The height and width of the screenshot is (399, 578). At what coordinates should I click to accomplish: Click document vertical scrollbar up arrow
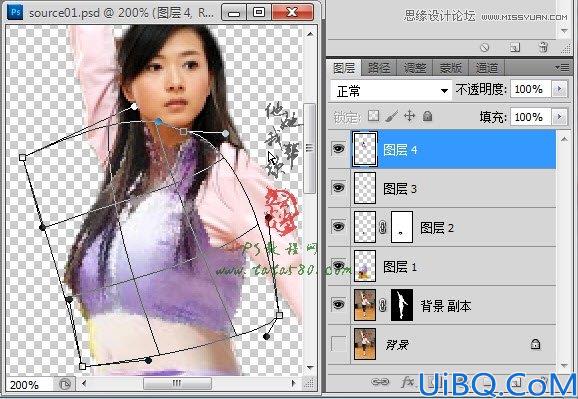point(310,34)
